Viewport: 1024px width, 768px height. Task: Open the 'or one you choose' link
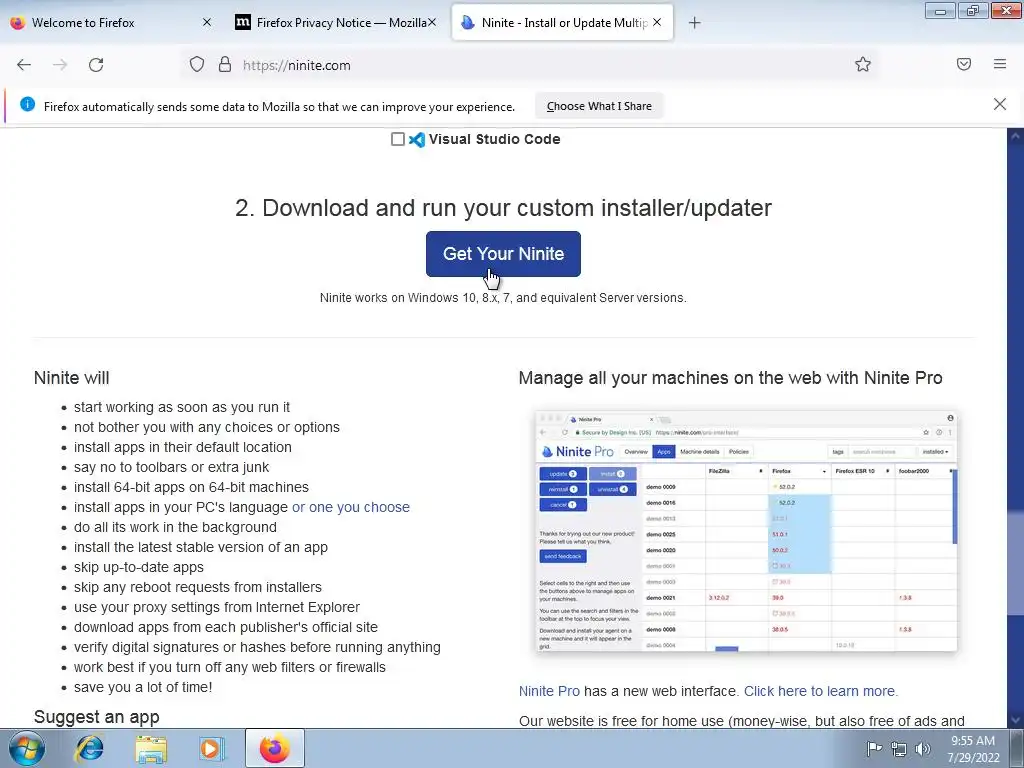click(x=351, y=507)
